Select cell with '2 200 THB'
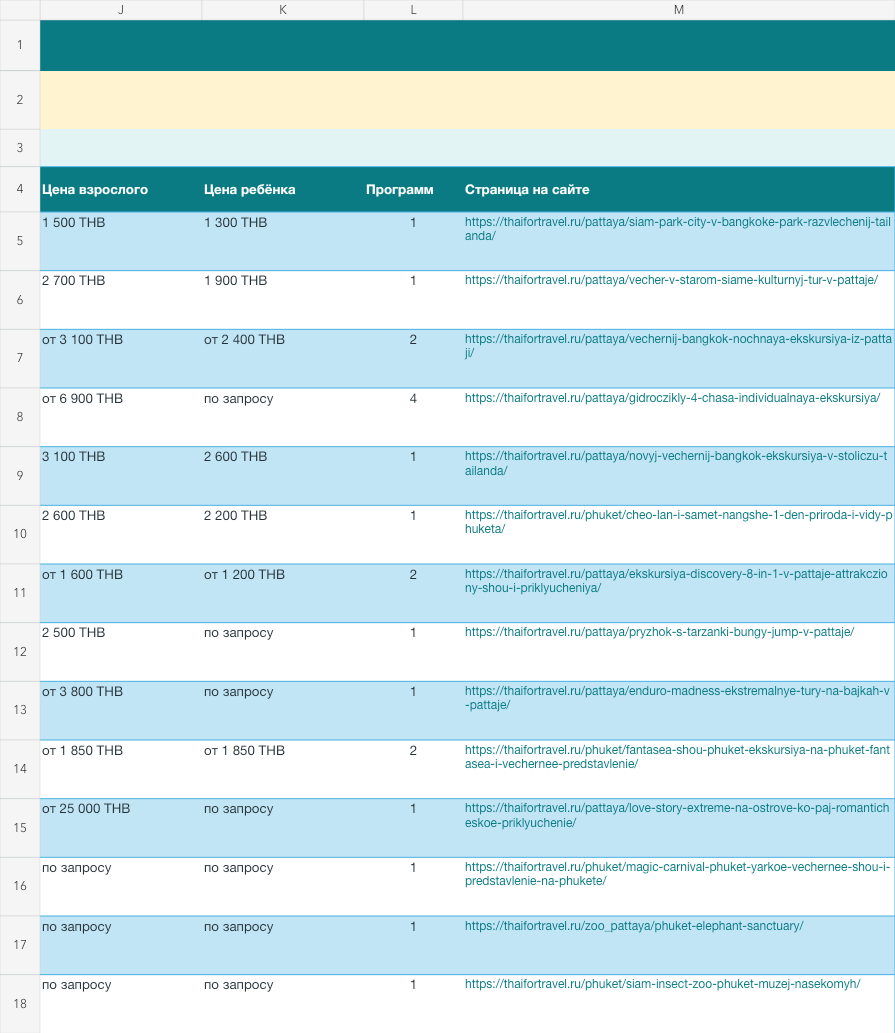The width and height of the screenshot is (895, 1033). coord(283,534)
